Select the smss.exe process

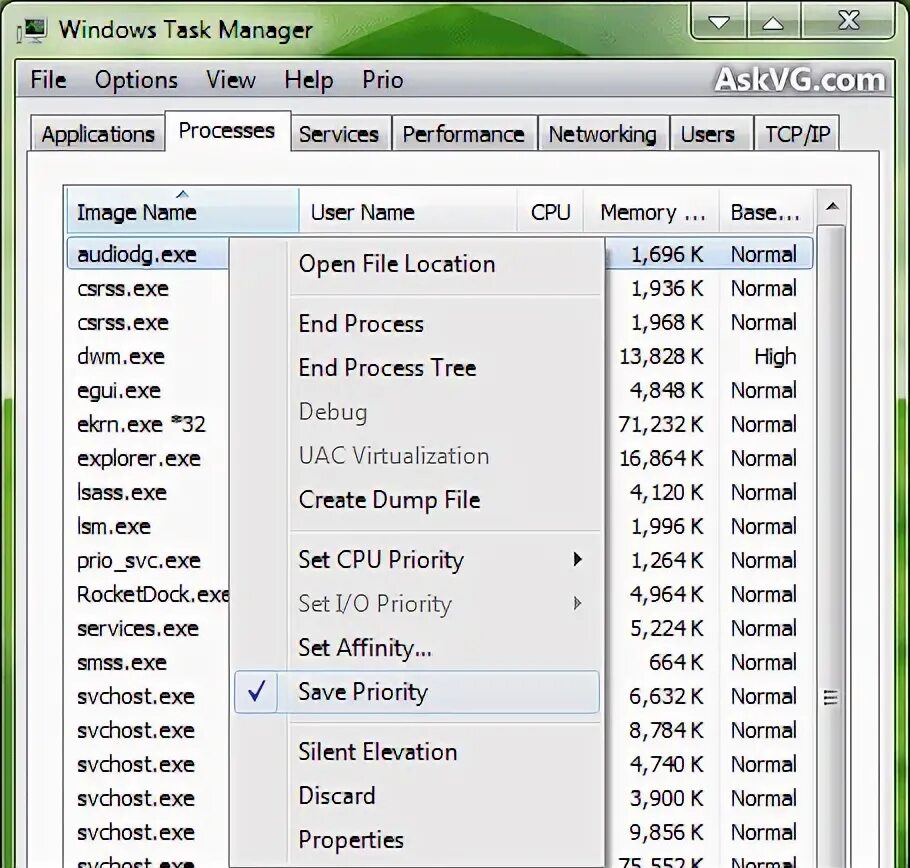tap(122, 662)
